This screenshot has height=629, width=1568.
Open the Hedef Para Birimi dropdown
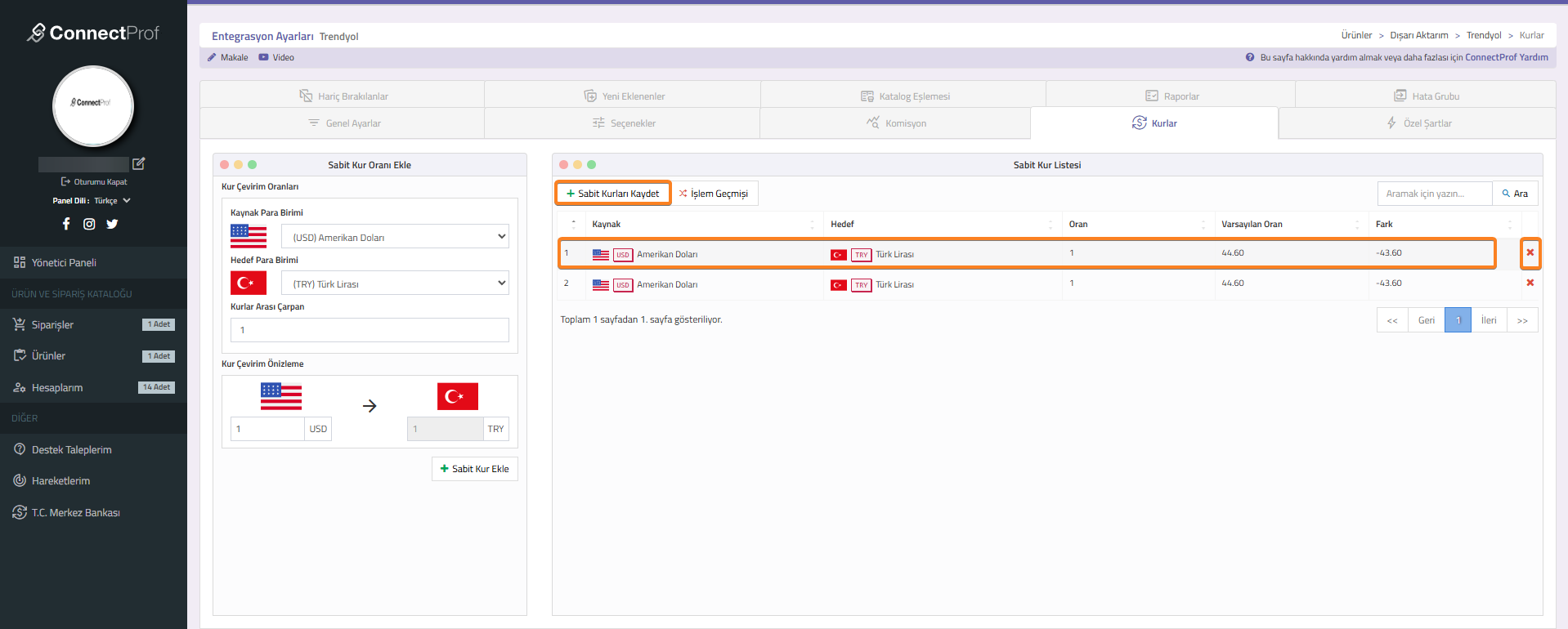(x=395, y=283)
